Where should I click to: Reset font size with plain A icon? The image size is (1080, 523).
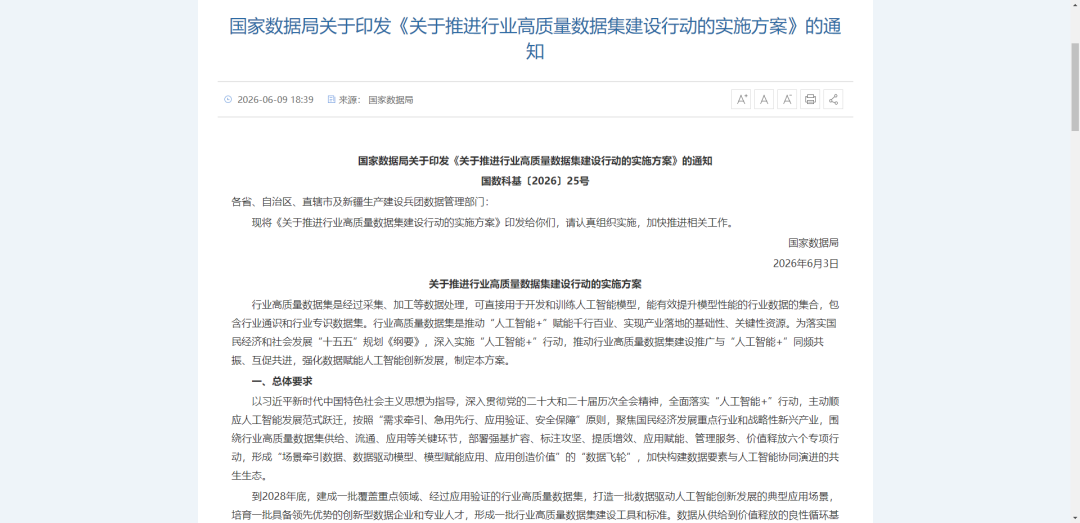point(764,99)
